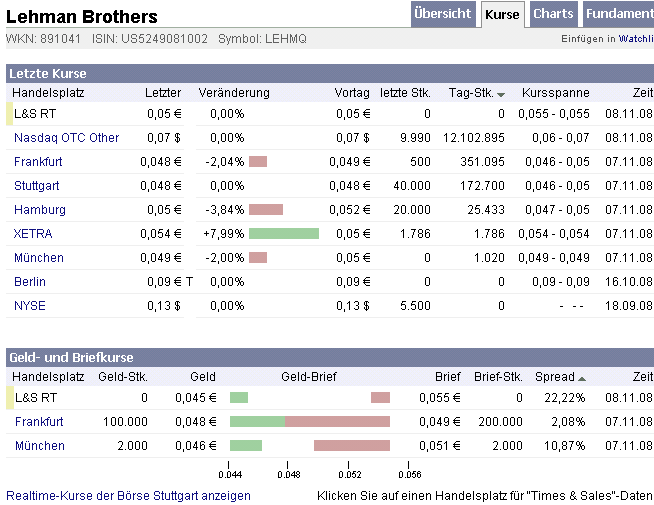The width and height of the screenshot is (654, 505).
Task: Click München in Geld- und Briefkurse table
Action: [39, 446]
